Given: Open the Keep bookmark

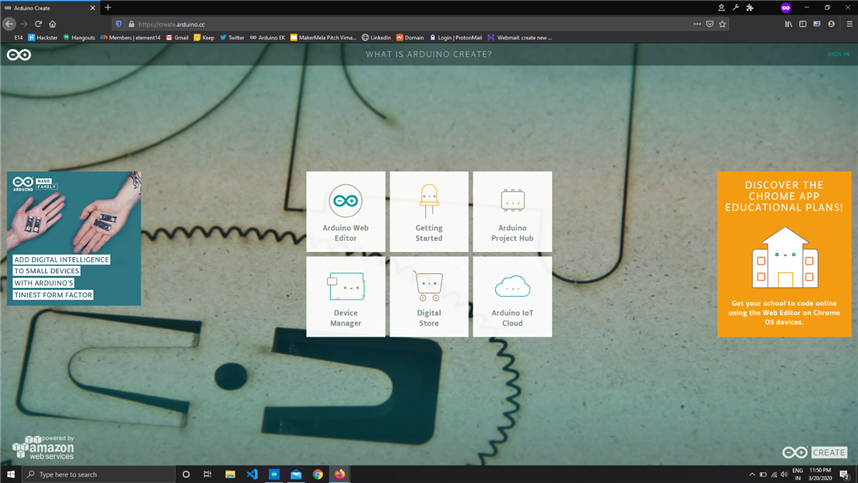Looking at the screenshot, I should (204, 38).
